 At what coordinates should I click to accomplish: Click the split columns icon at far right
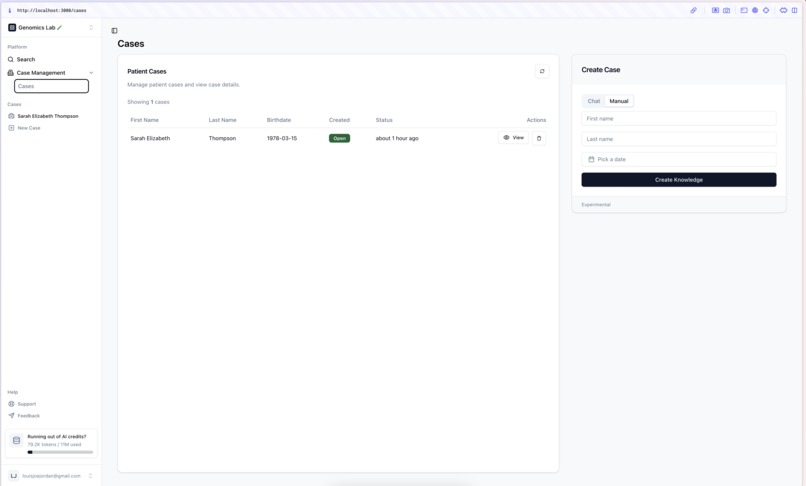(x=794, y=10)
